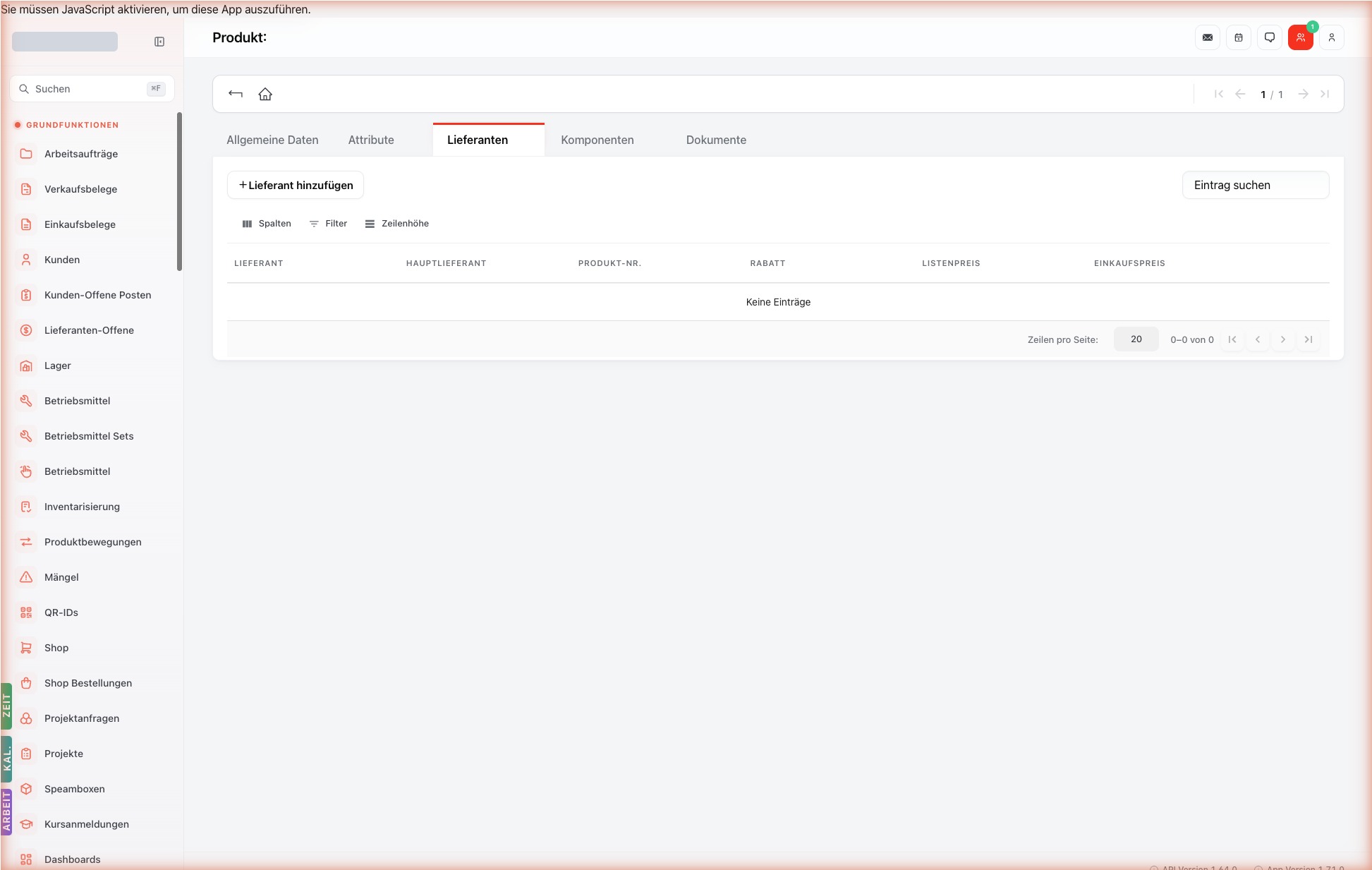Open Shop in sidebar
The image size is (1372, 870).
92,648
